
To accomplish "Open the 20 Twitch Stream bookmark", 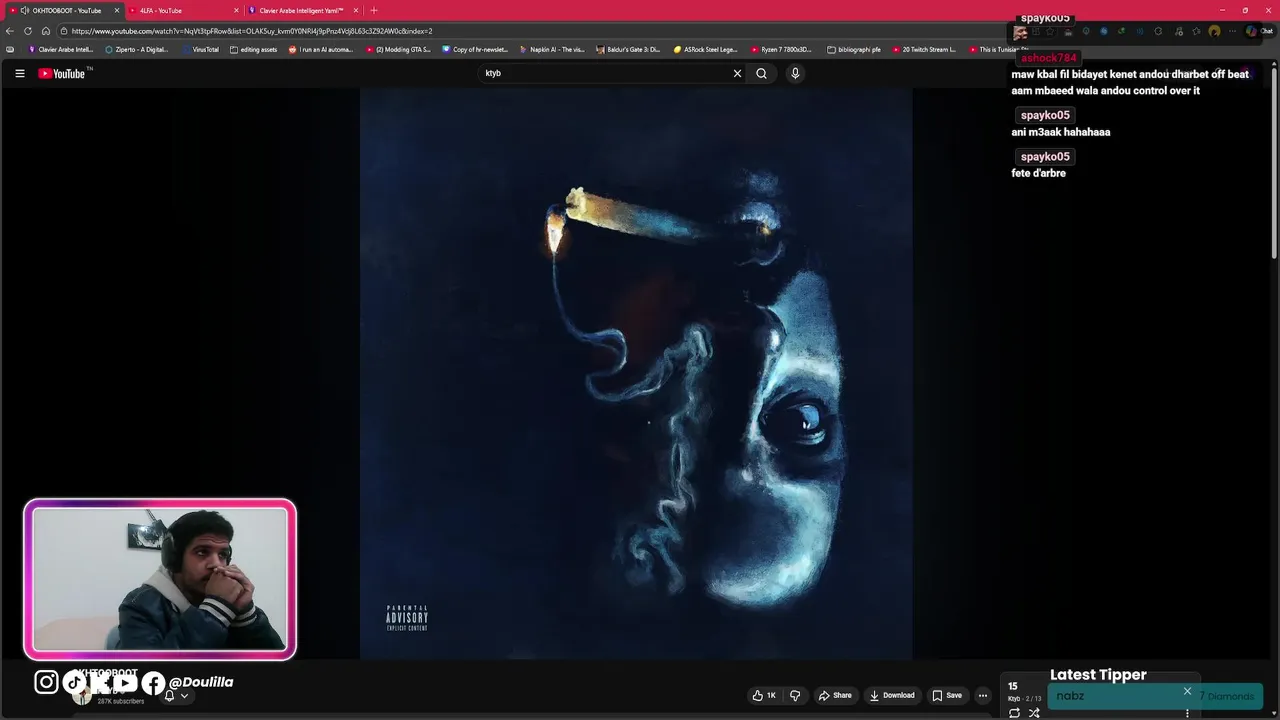I will [x=923, y=49].
